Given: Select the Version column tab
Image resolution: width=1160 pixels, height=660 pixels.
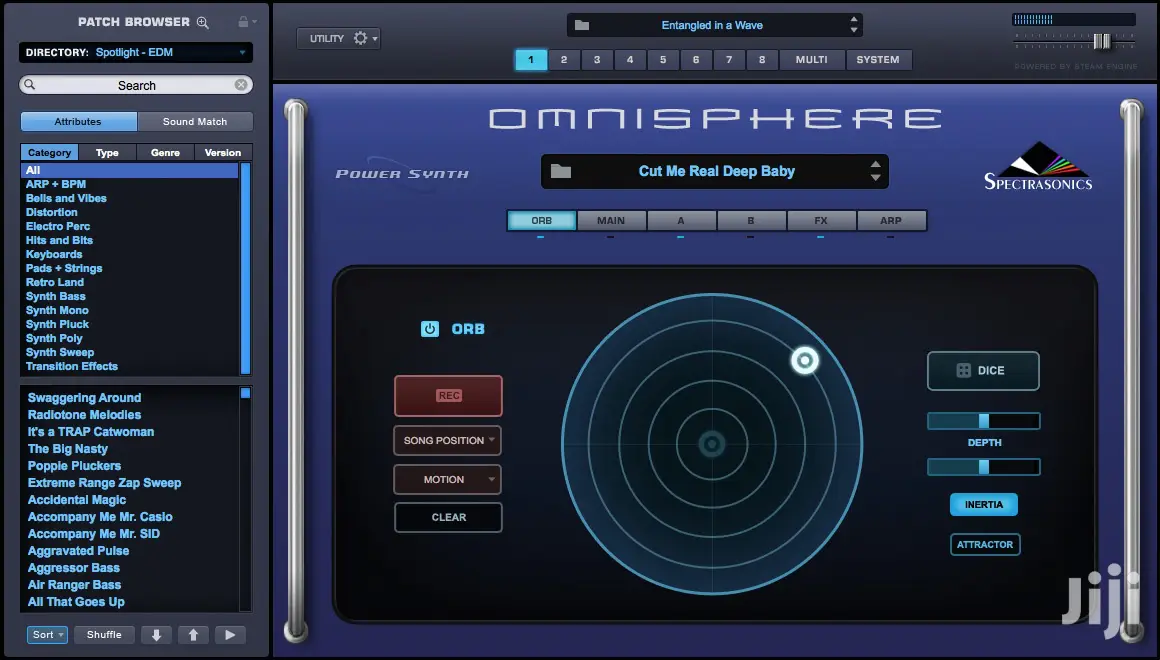Looking at the screenshot, I should (x=223, y=152).
